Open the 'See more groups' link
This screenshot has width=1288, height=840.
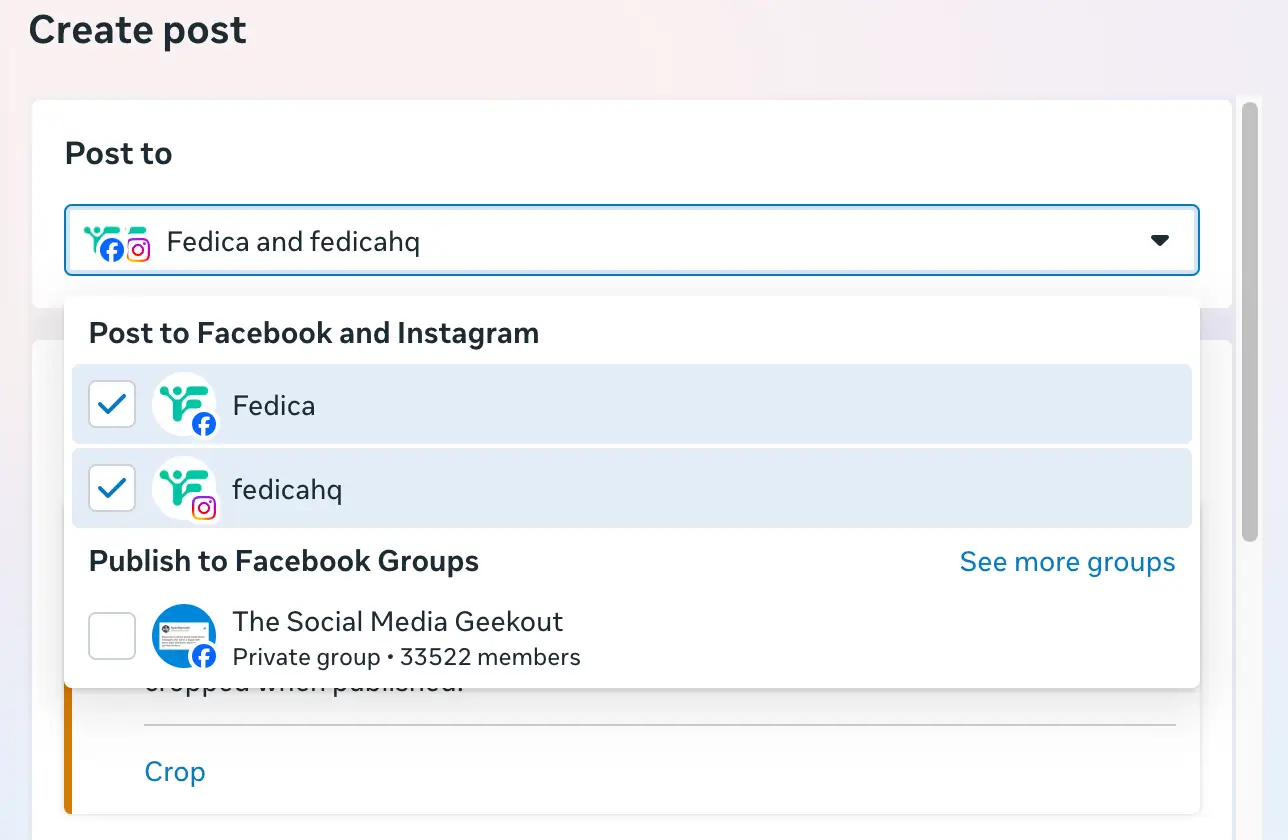pos(1067,562)
